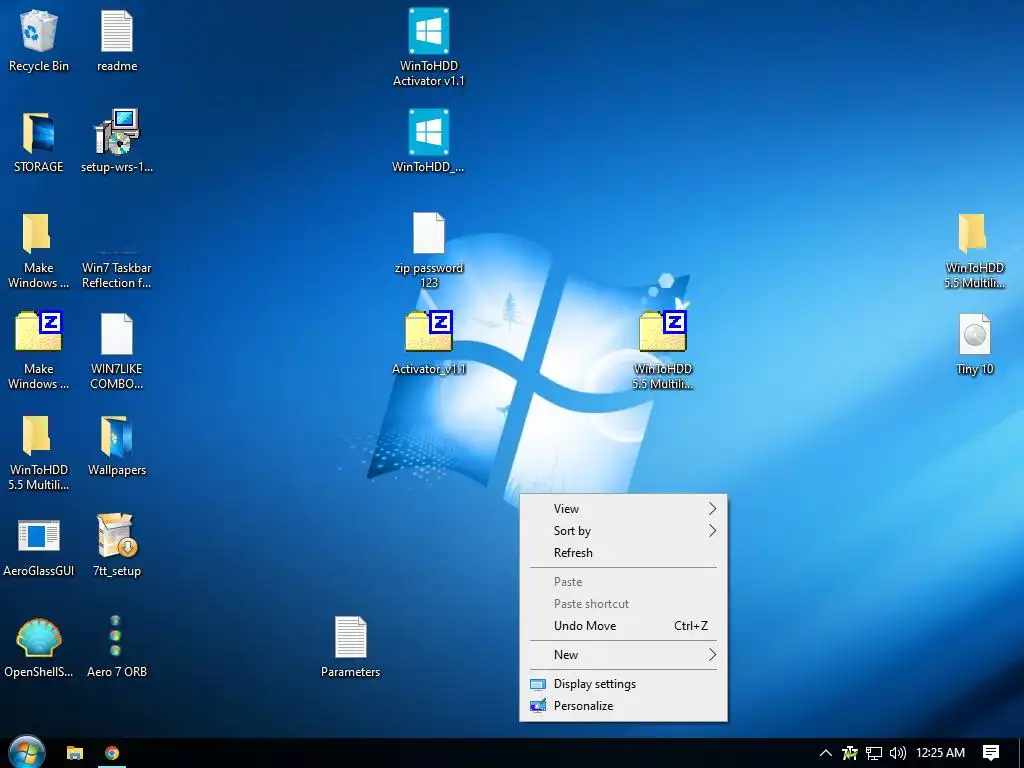1024x768 pixels.
Task: Open Display settings from context menu
Action: tap(624, 684)
